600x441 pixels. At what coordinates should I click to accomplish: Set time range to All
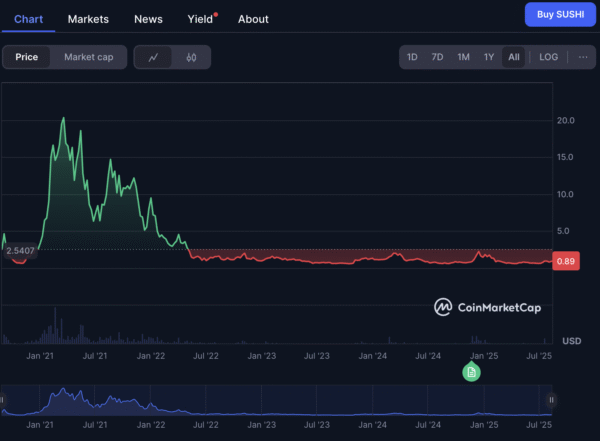click(514, 57)
